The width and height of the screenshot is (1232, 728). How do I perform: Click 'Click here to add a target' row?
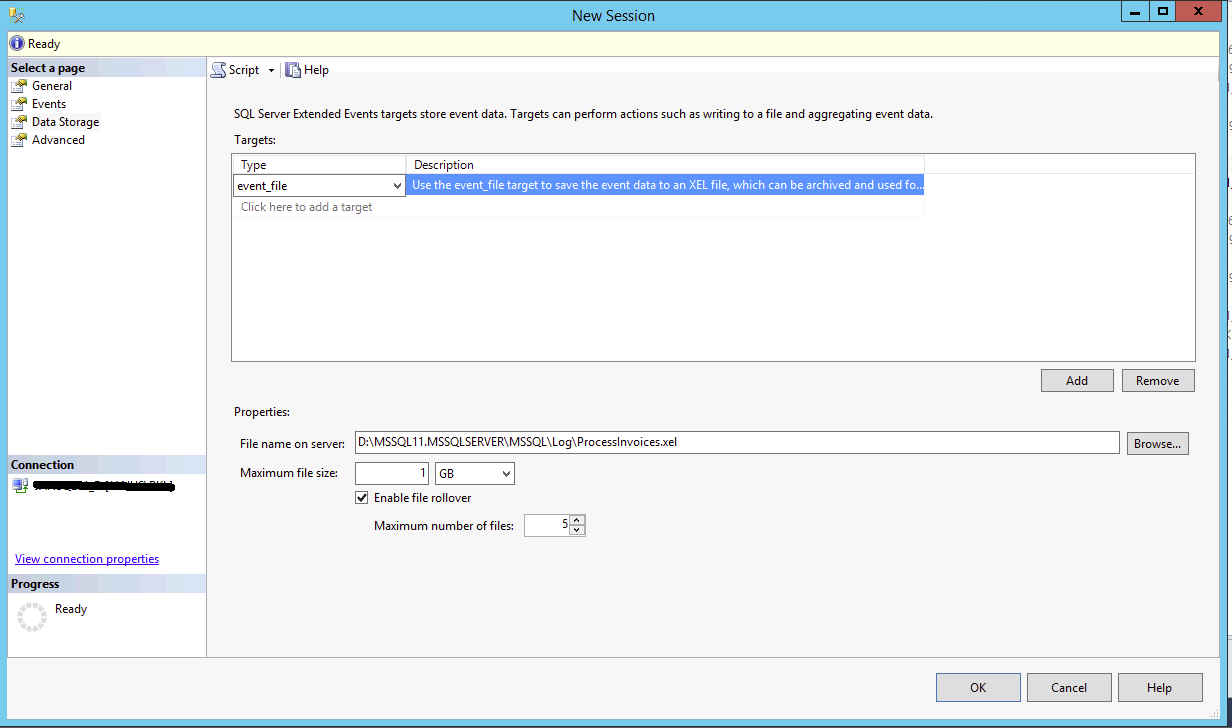pos(307,207)
